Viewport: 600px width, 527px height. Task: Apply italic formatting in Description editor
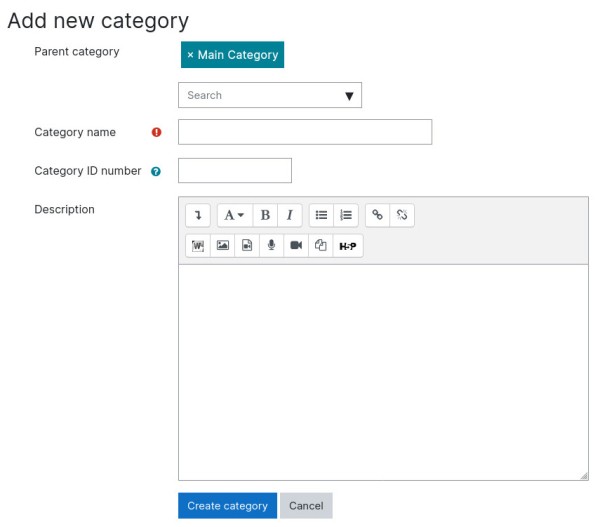click(290, 215)
